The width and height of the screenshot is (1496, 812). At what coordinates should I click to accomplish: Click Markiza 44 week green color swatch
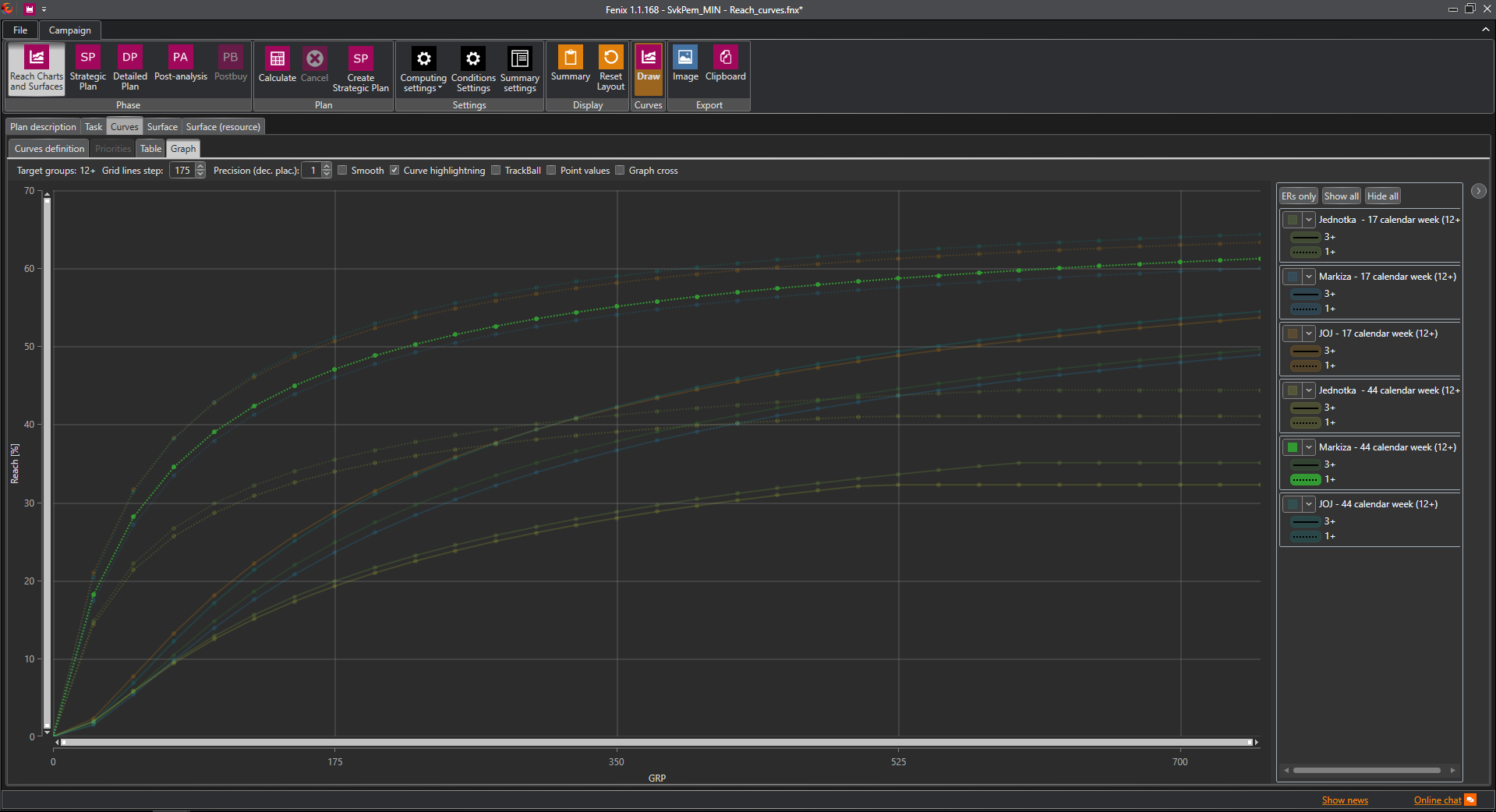tap(1293, 447)
